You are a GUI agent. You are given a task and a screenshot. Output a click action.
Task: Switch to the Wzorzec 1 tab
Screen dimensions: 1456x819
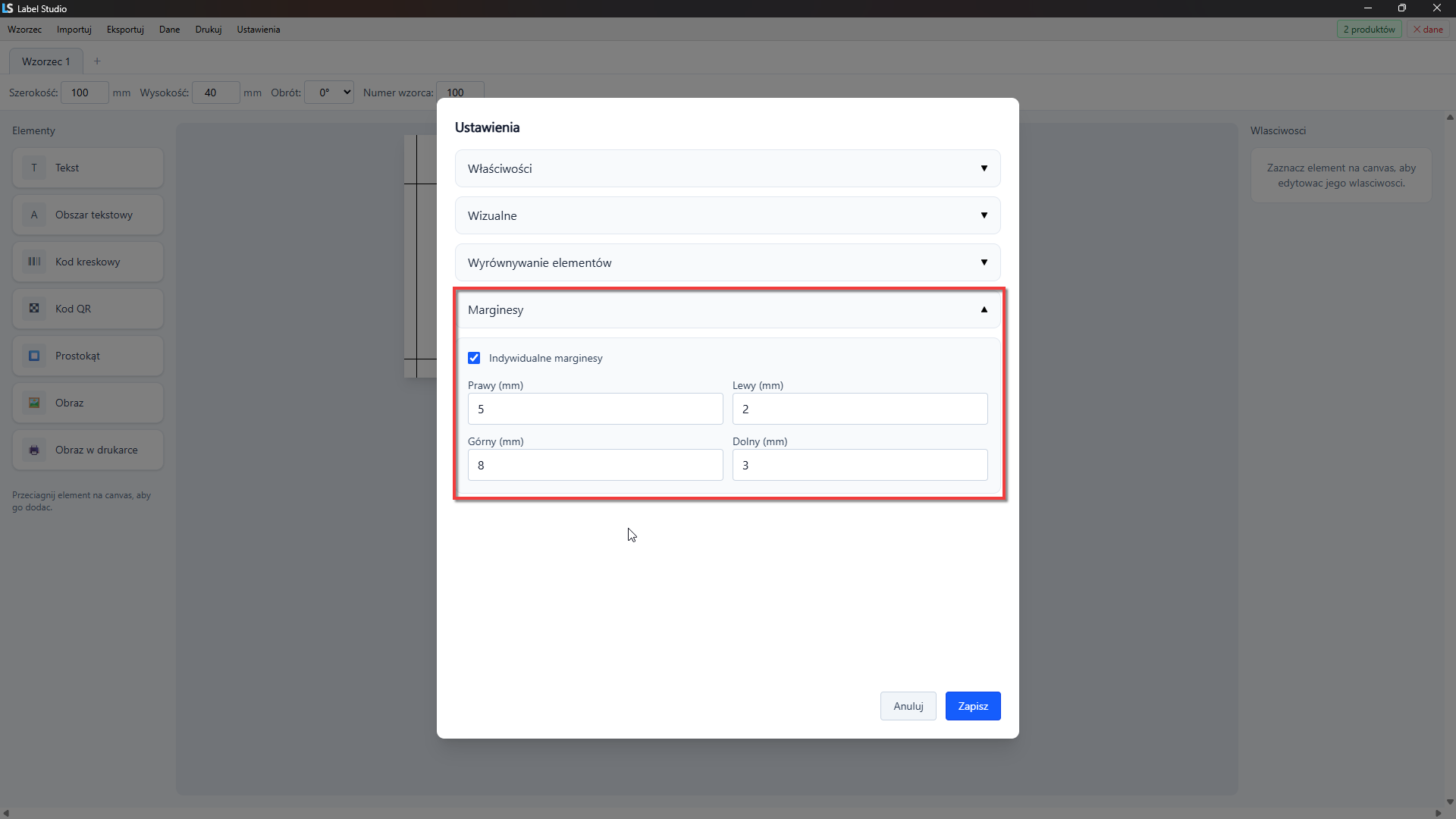pyautogui.click(x=45, y=61)
